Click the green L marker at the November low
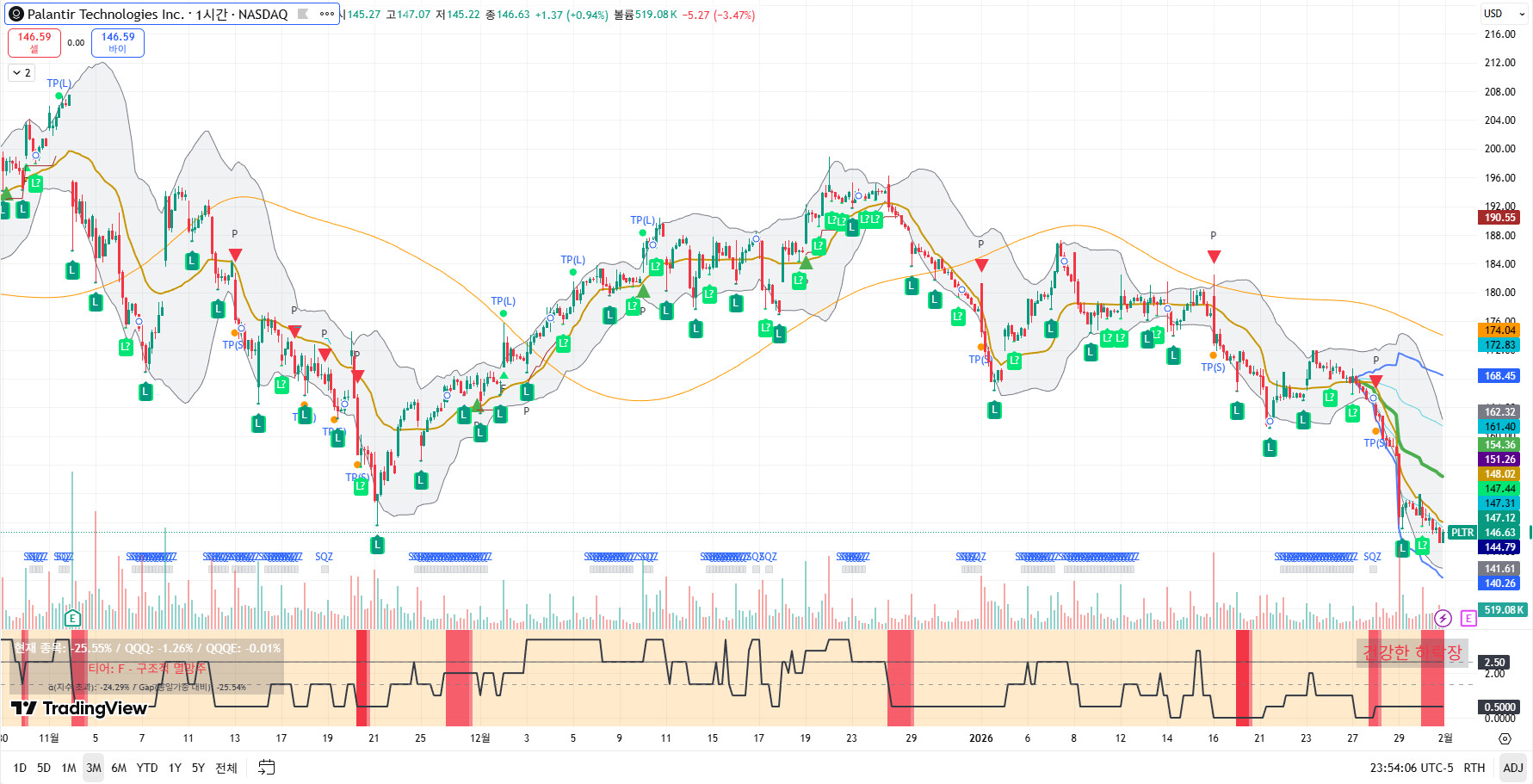This screenshot has height=784, width=1533. coord(377,545)
